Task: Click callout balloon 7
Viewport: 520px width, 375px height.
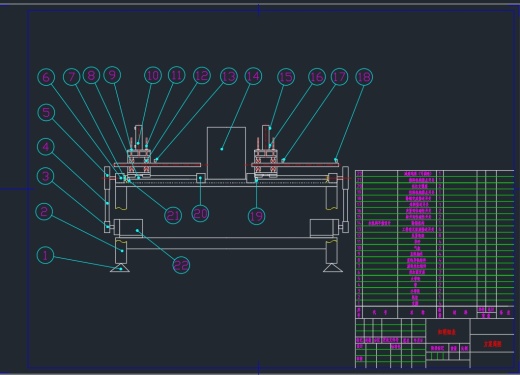Action: point(72,77)
